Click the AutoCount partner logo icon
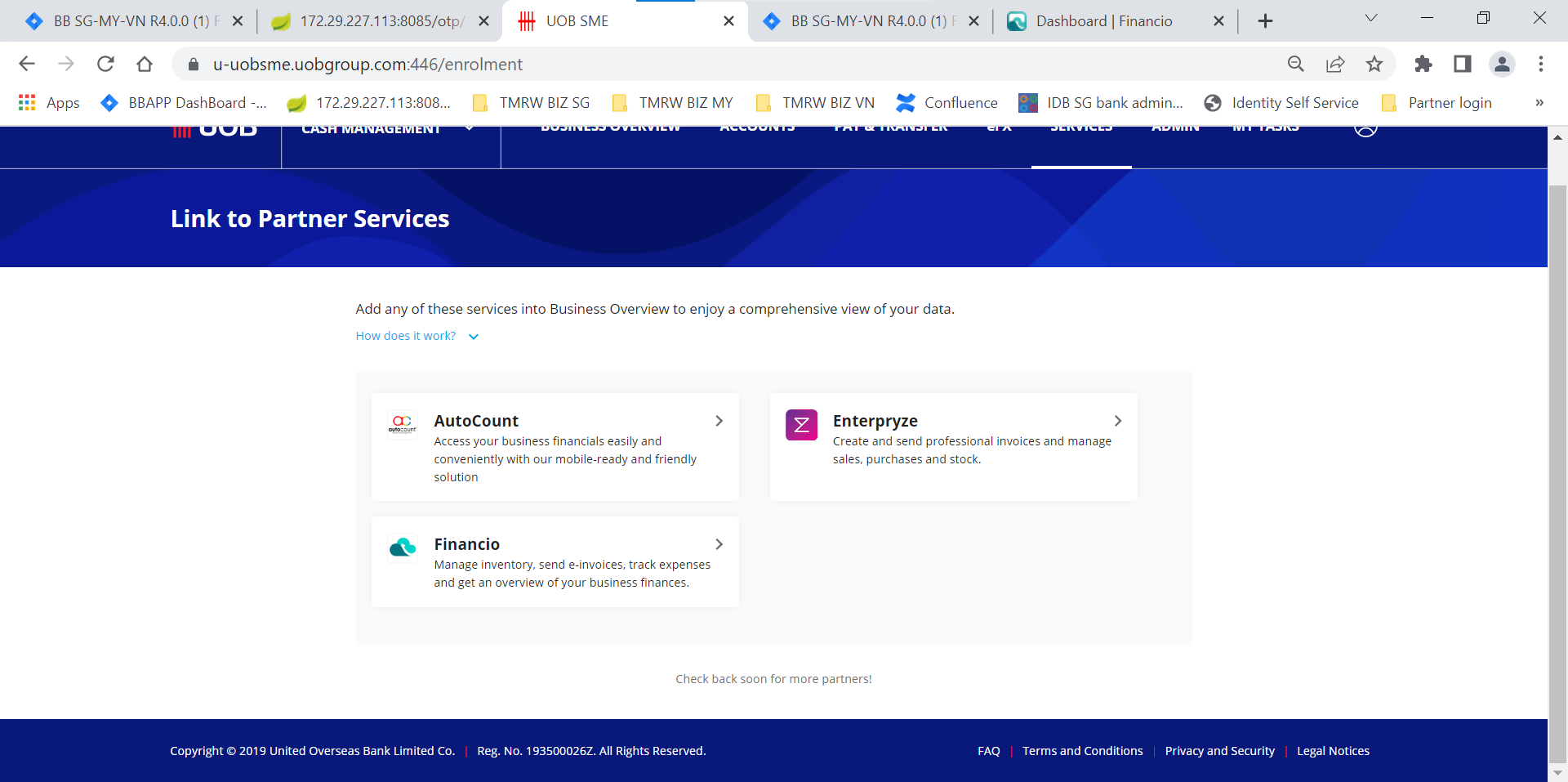The width and height of the screenshot is (1568, 782). pos(402,424)
